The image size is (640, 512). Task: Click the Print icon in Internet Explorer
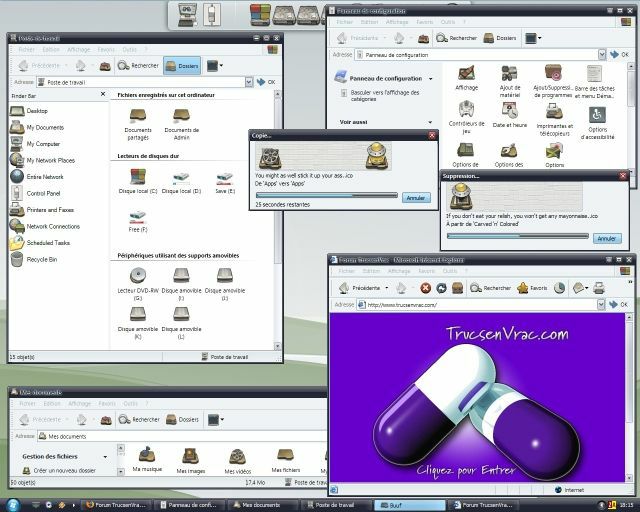[x=599, y=288]
